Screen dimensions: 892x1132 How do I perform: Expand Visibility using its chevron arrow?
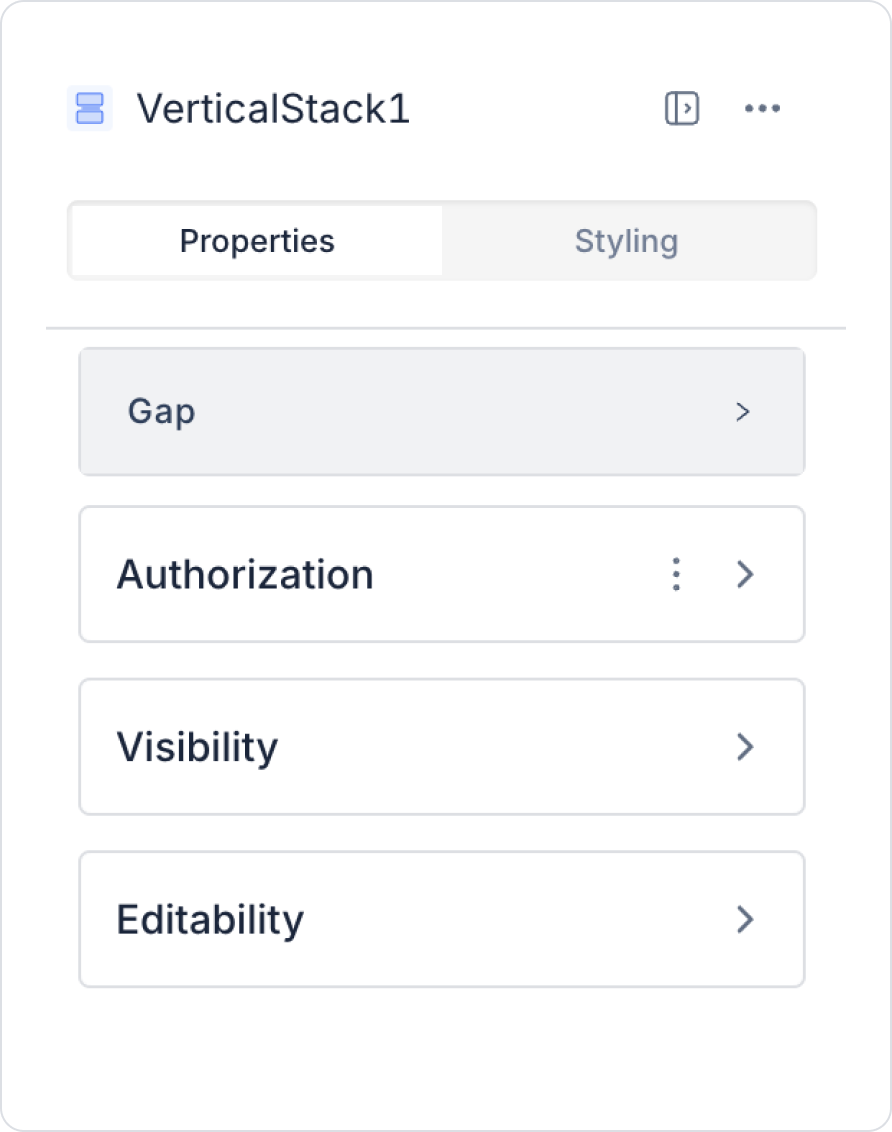[745, 747]
